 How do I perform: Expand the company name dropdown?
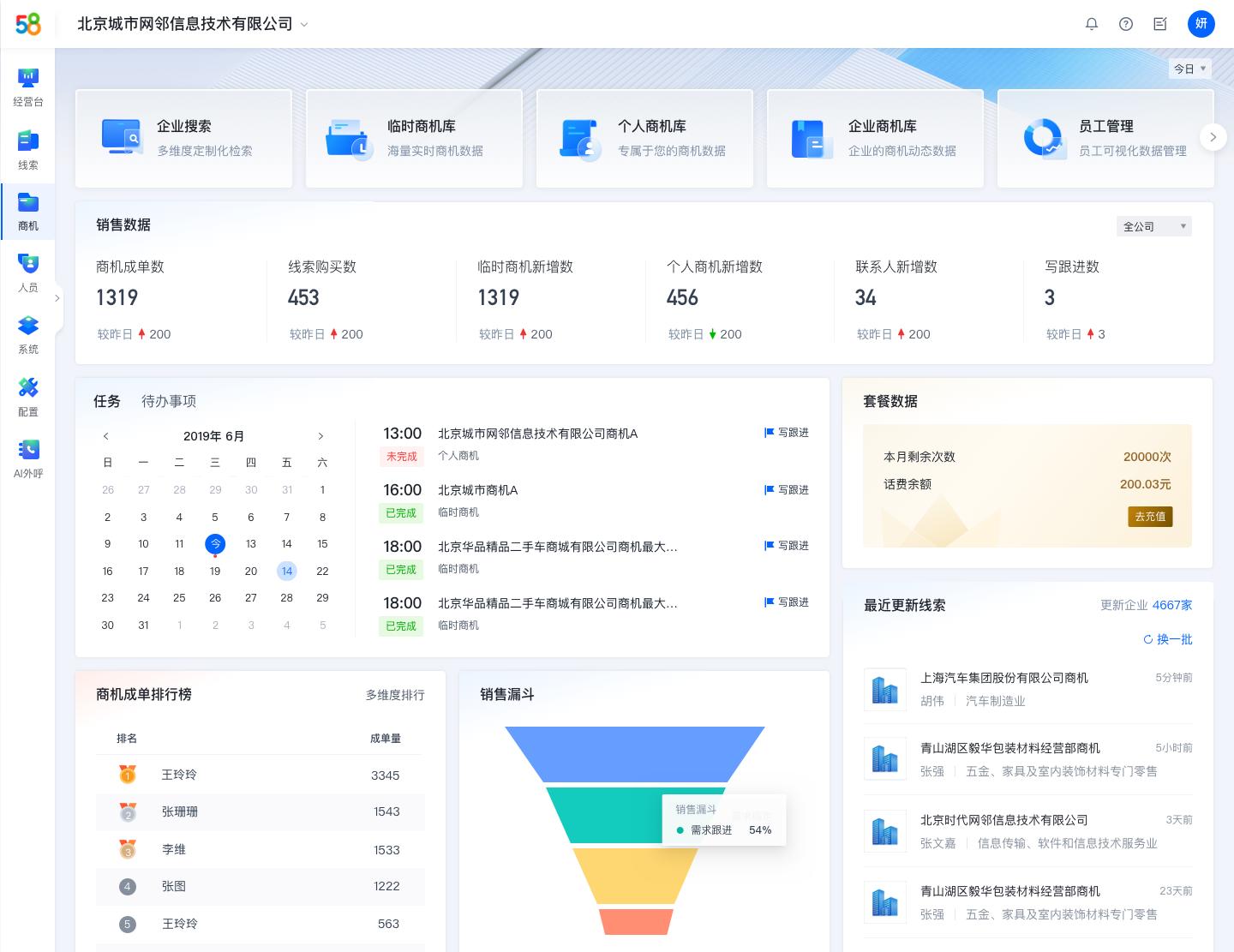point(303,25)
